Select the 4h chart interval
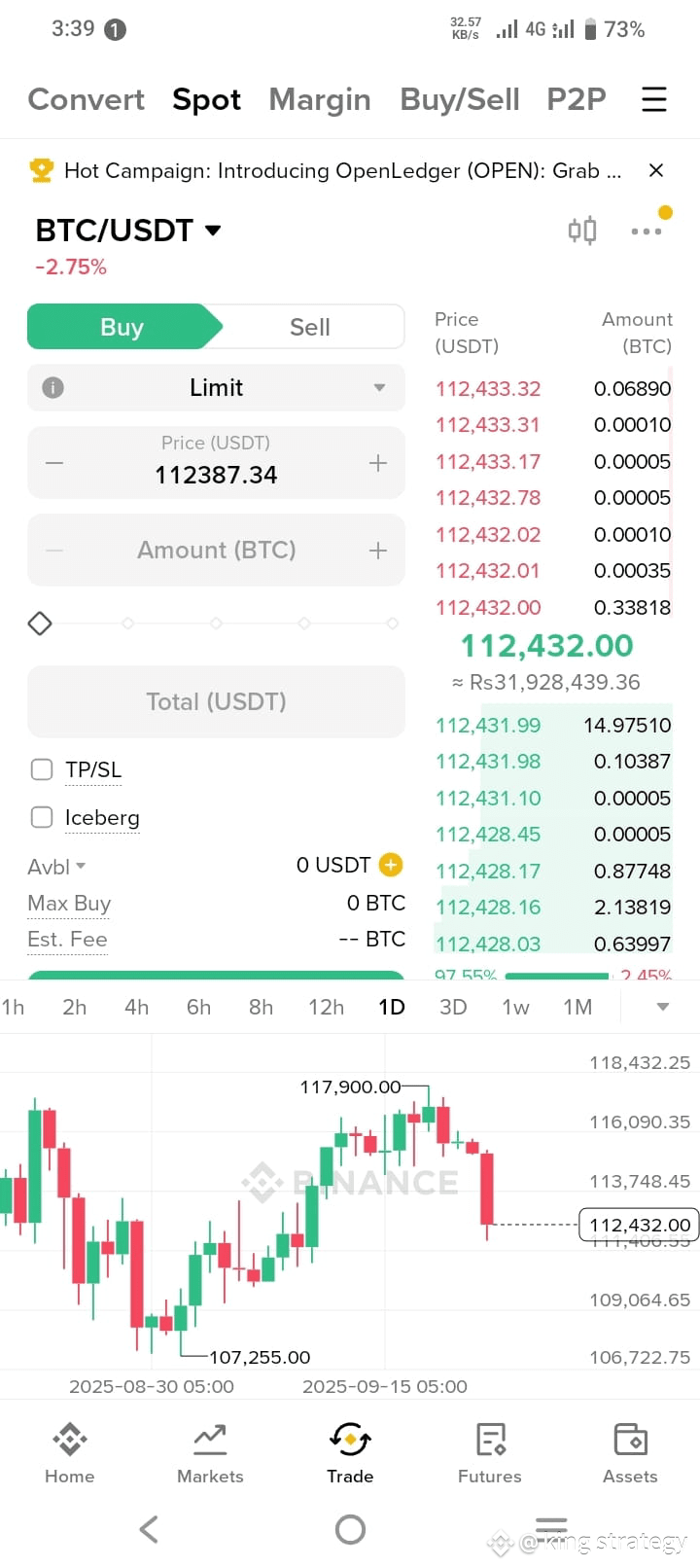 (x=137, y=1007)
